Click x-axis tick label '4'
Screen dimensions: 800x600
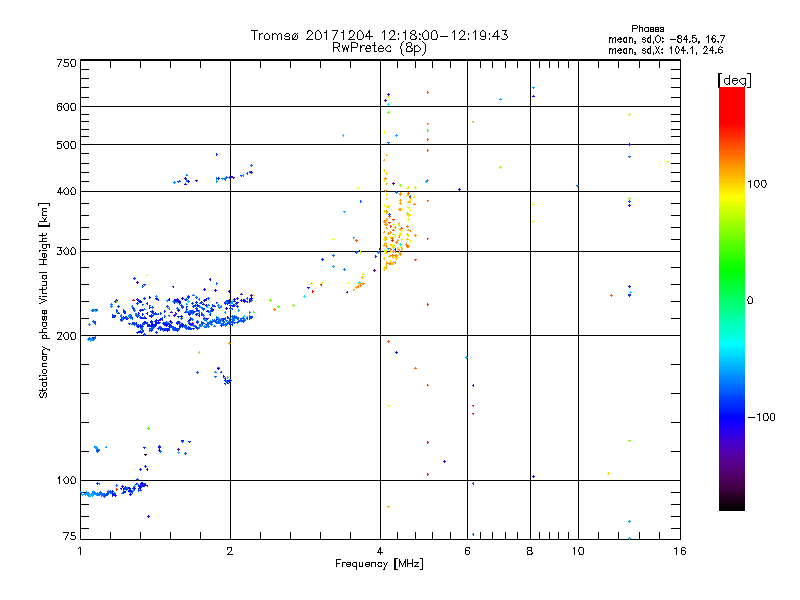click(x=380, y=551)
